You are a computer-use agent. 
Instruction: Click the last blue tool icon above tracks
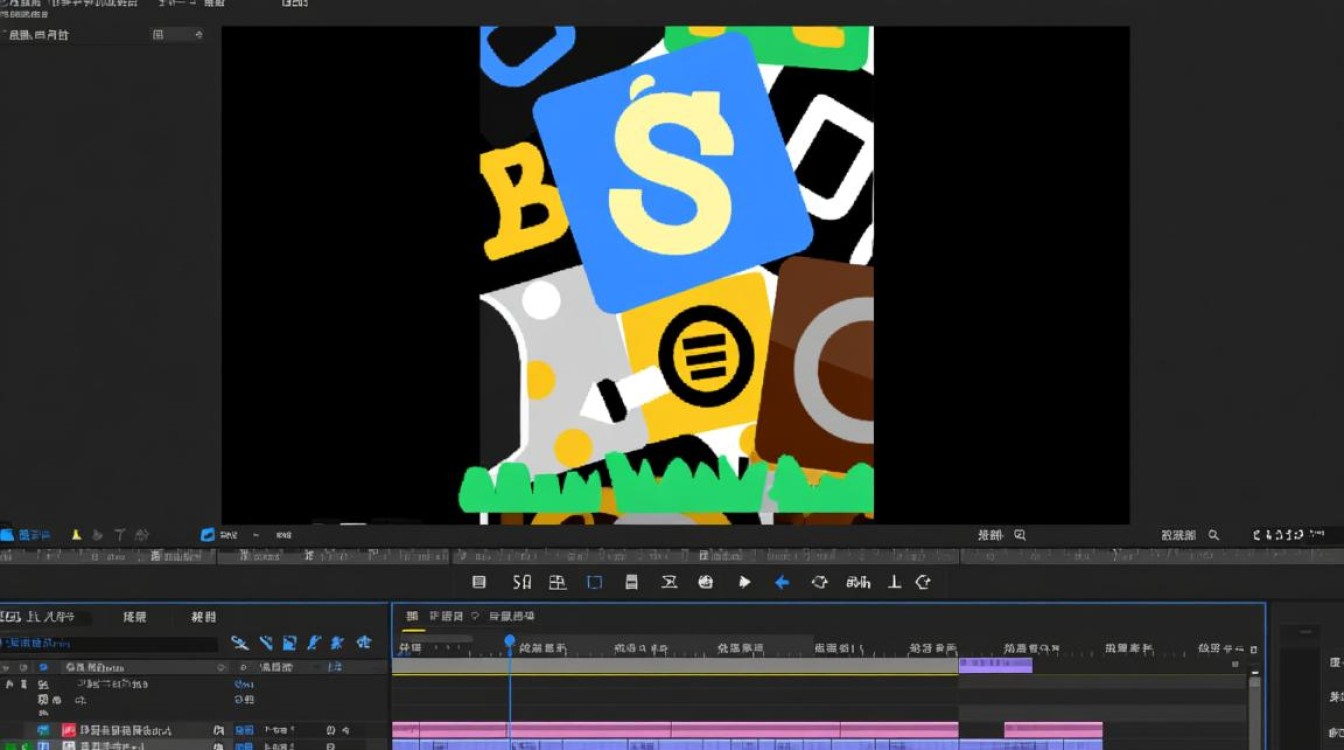[x=365, y=643]
